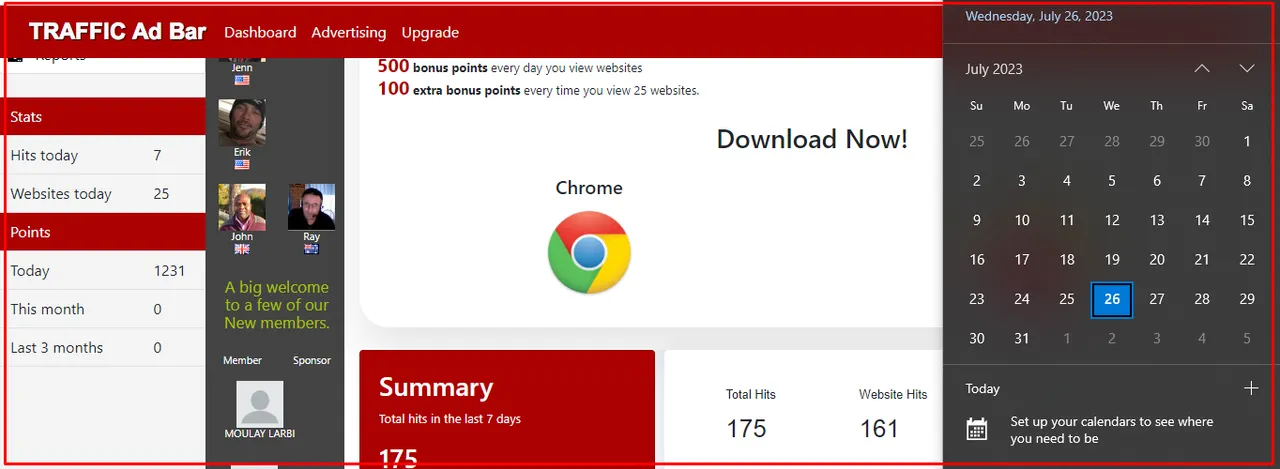Select July 10 in calendar
Image resolution: width=1280 pixels, height=469 pixels.
[1021, 220]
